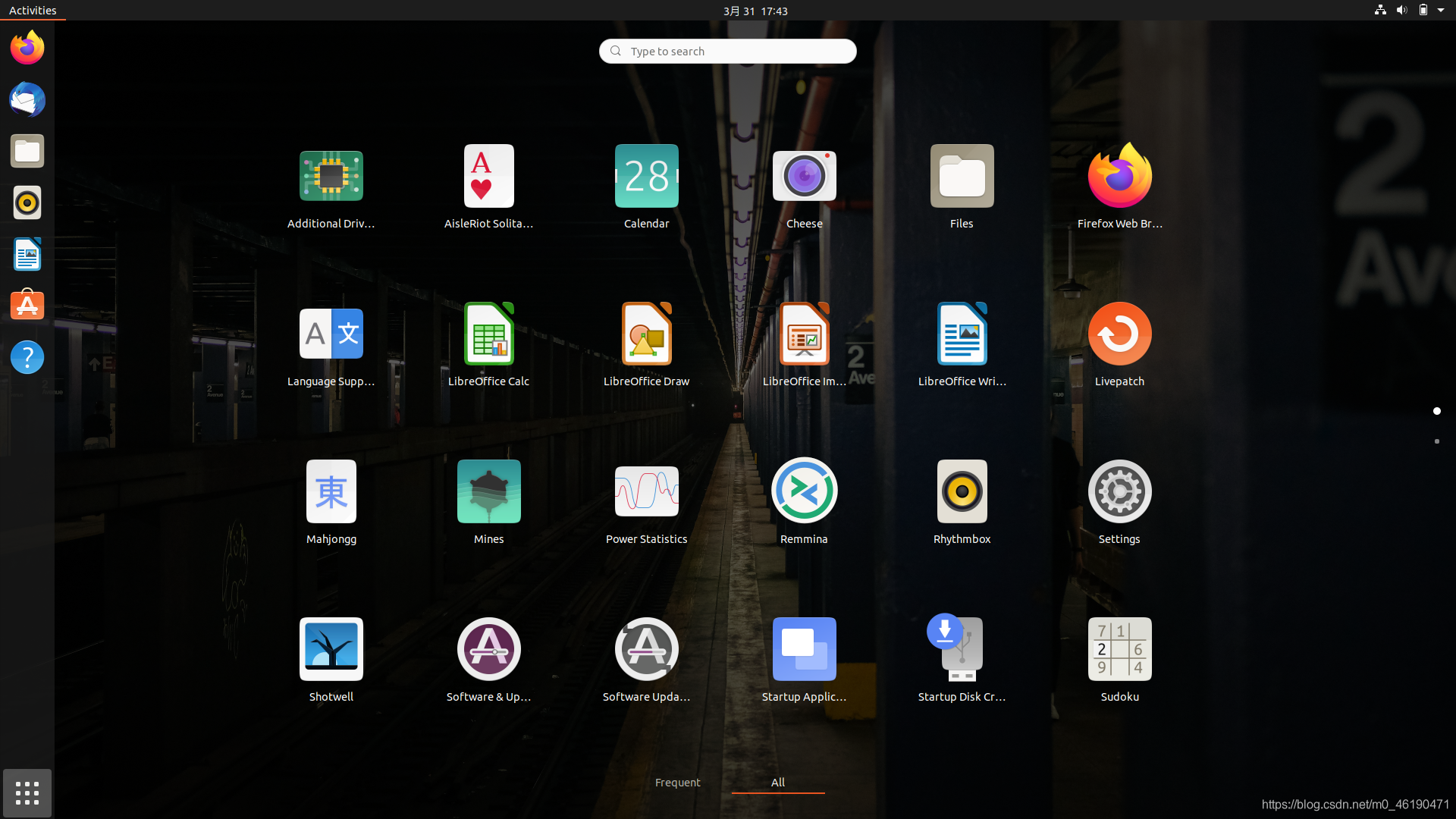The width and height of the screenshot is (1456, 819).
Task: Switch to the Frequent tab
Action: (x=677, y=783)
